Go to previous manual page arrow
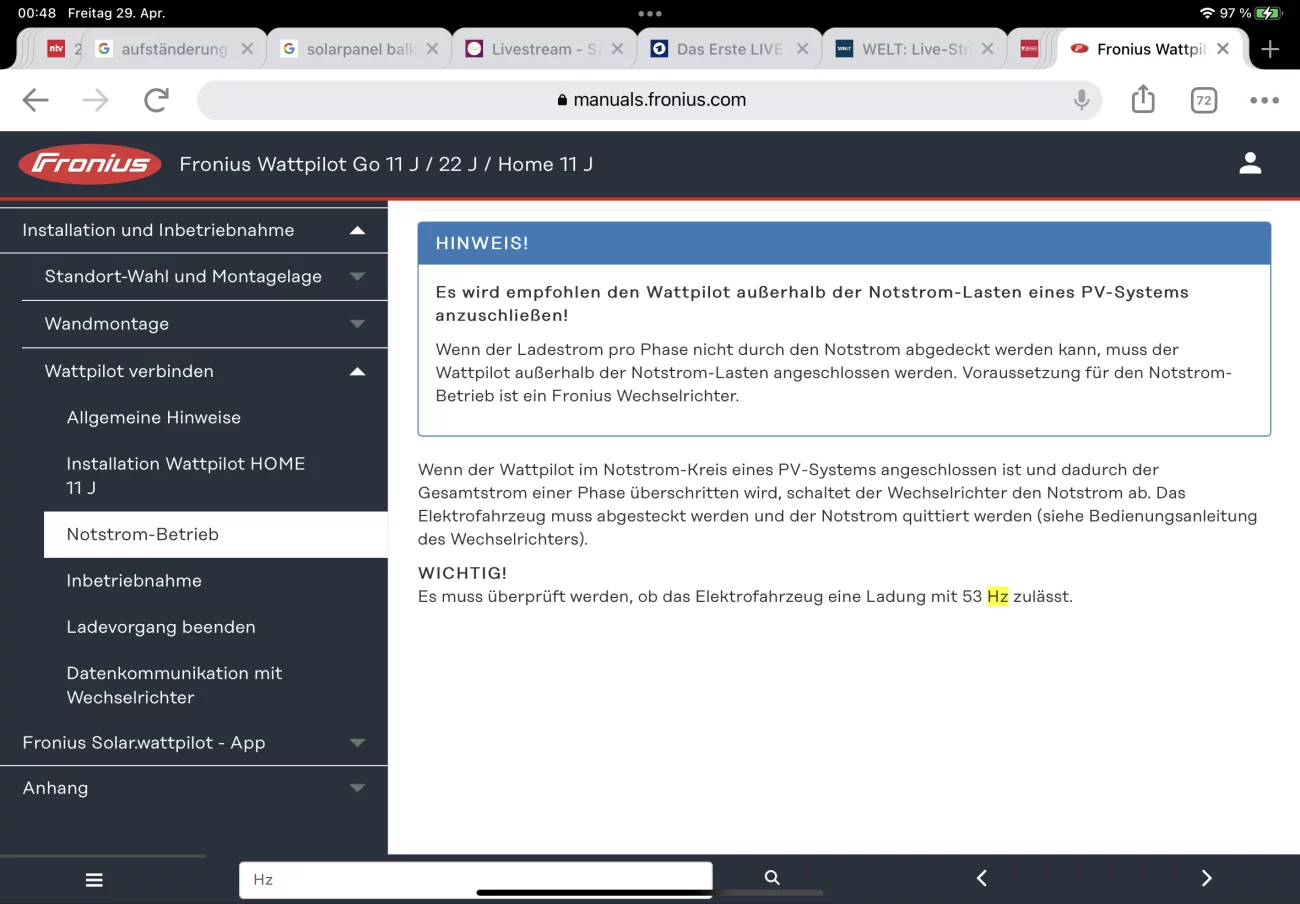The width and height of the screenshot is (1300, 904). pos(982,878)
